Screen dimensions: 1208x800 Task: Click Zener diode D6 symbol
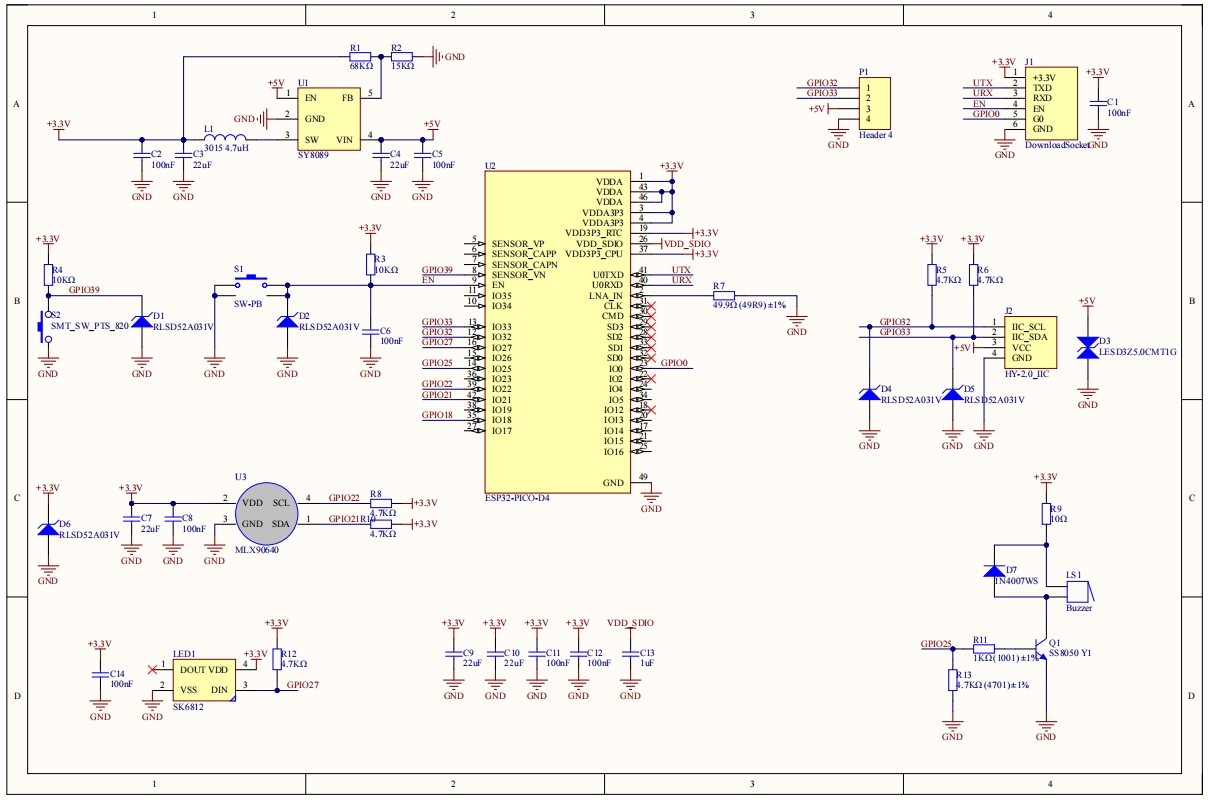coord(47,529)
